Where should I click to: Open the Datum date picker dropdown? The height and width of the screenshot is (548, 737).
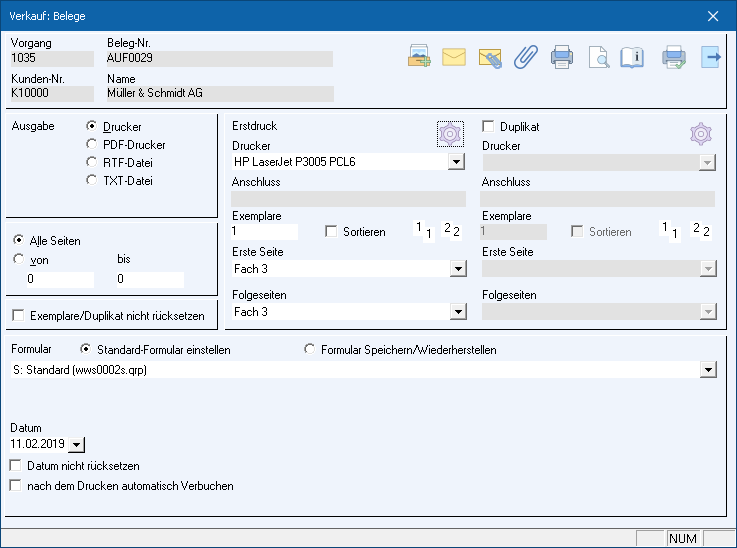(79, 444)
